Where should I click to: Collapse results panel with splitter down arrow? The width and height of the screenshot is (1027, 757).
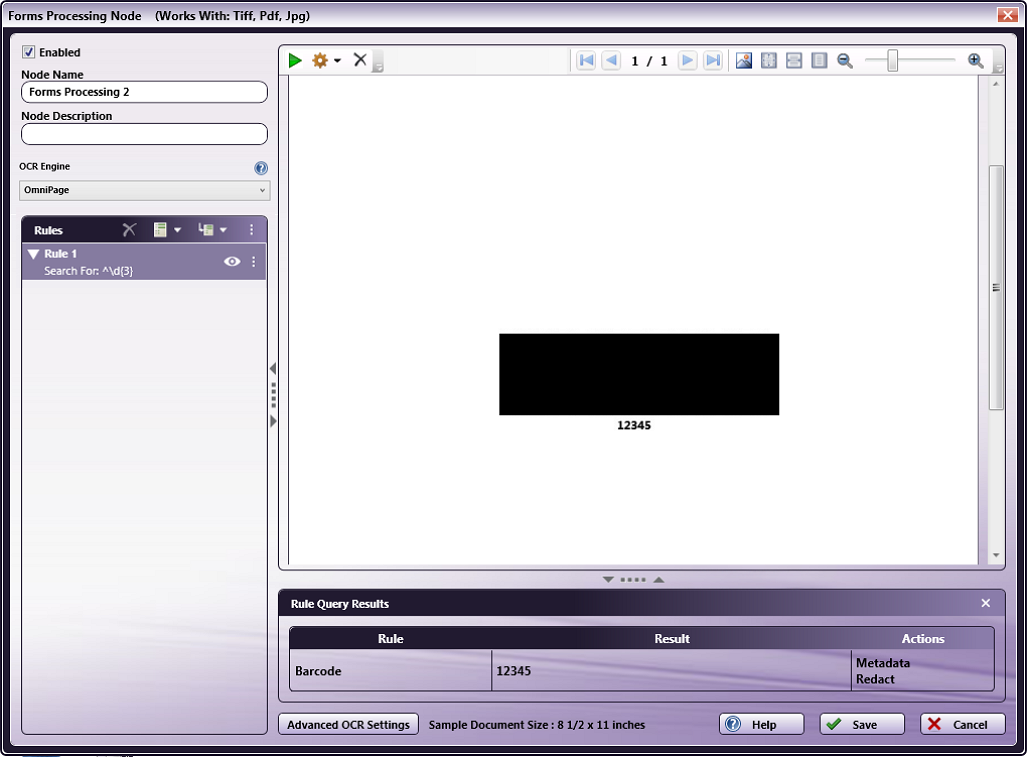pyautogui.click(x=608, y=580)
